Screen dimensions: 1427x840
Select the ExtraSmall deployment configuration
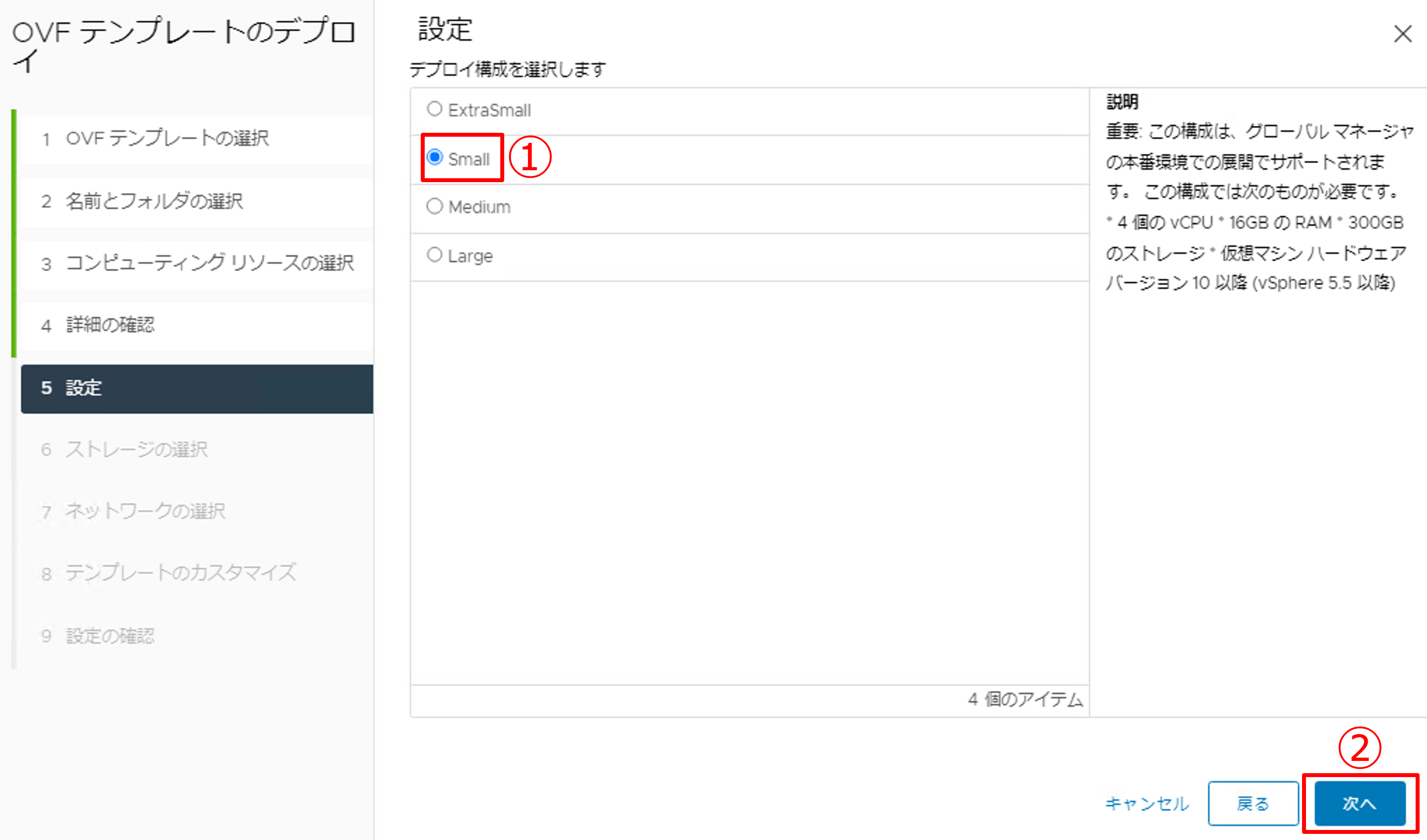click(x=434, y=109)
